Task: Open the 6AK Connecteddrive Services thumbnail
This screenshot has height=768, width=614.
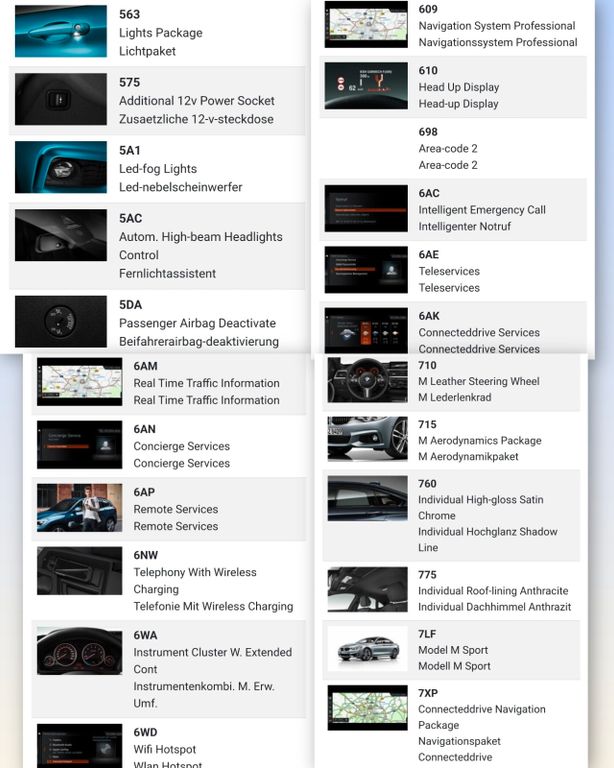Action: click(x=366, y=331)
